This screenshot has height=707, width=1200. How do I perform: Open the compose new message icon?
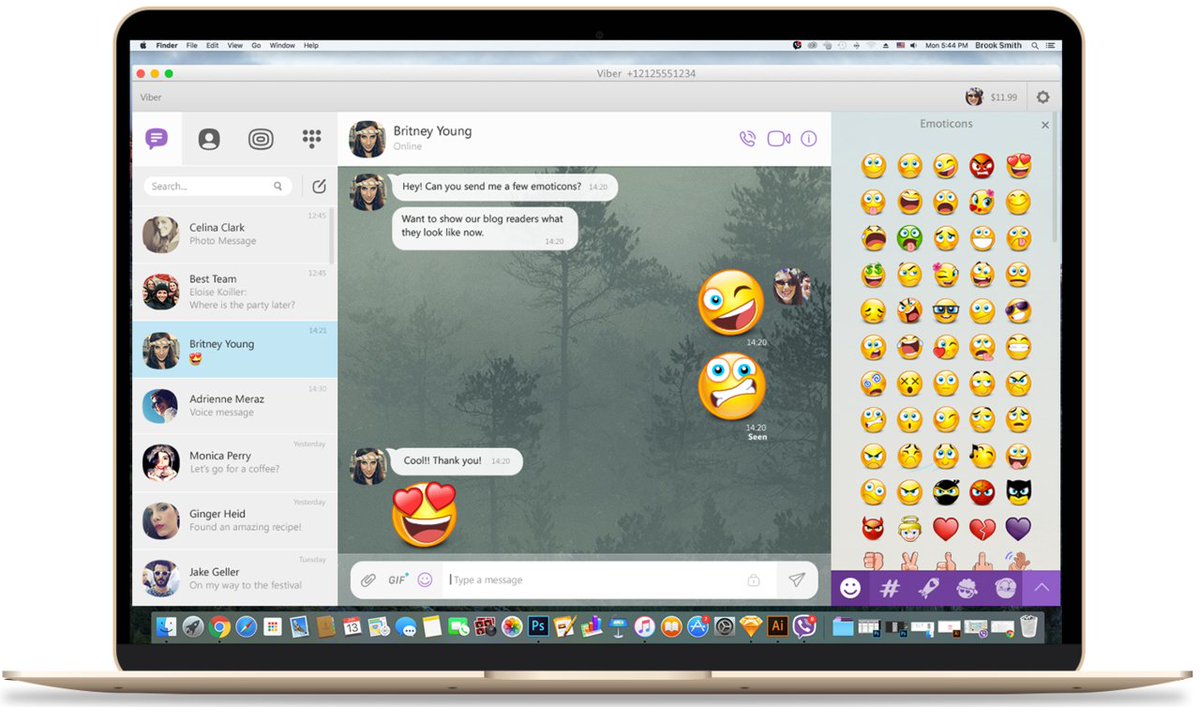(318, 186)
